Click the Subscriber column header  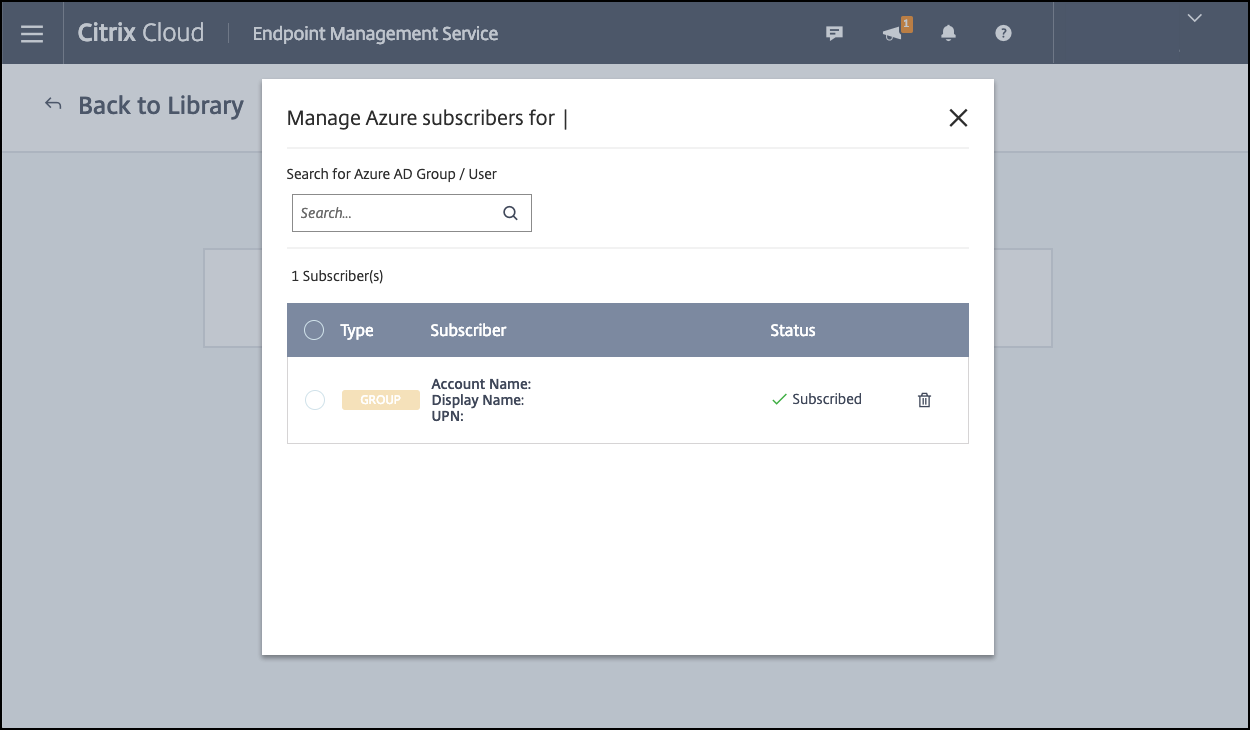(468, 330)
